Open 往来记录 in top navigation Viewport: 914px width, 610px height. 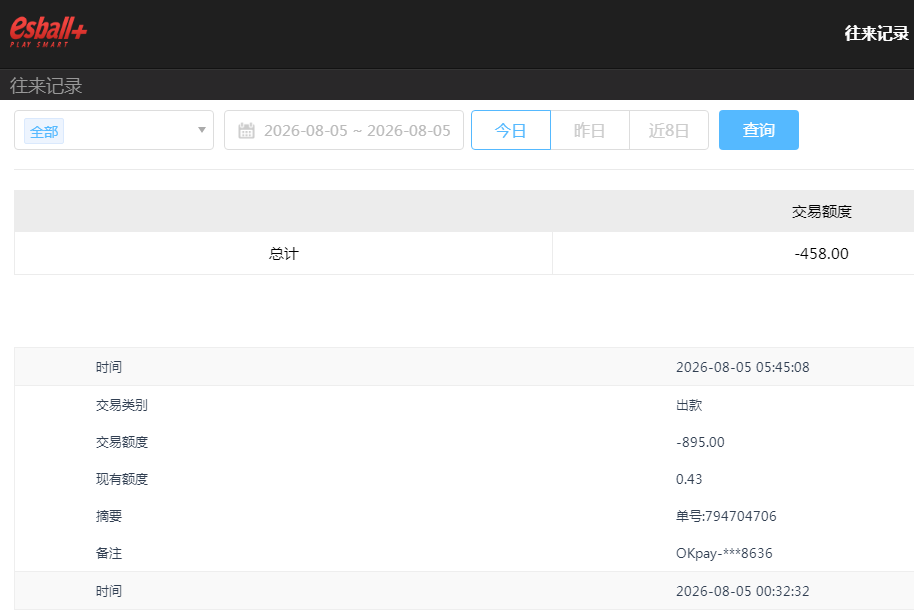tap(877, 33)
